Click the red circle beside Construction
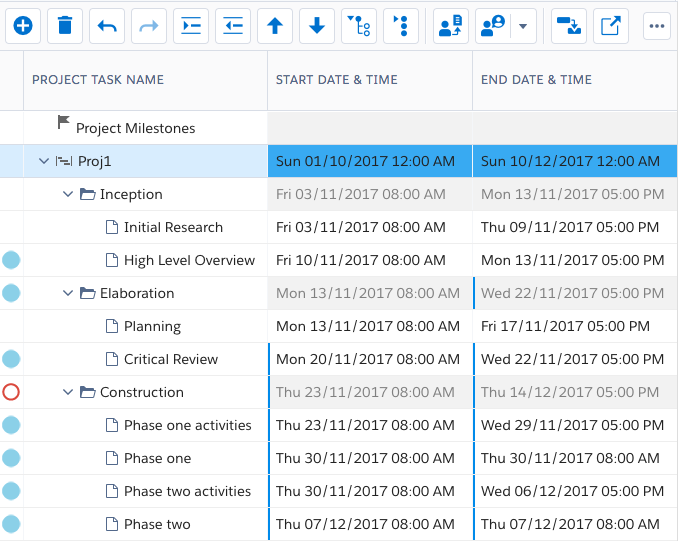The width and height of the screenshot is (678, 541). point(11,392)
